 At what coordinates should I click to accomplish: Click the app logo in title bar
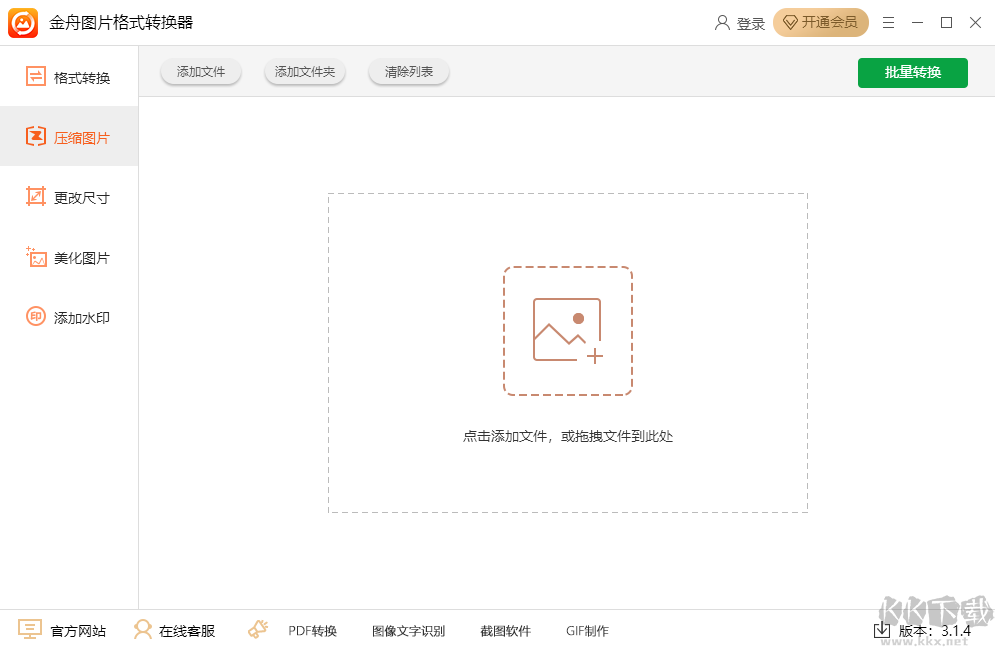point(21,21)
